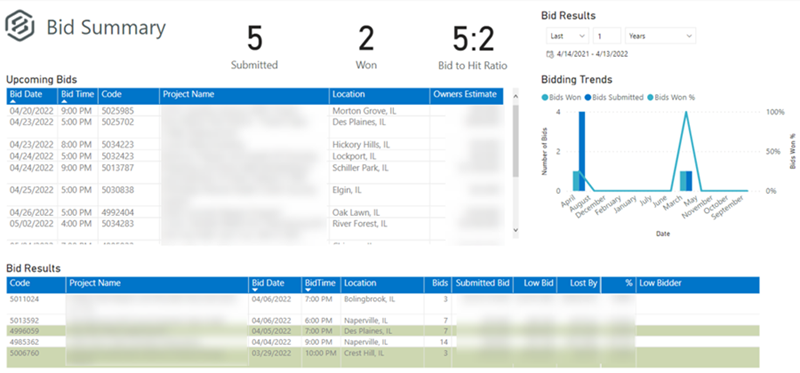This screenshot has width=800, height=373.
Task: Sort Bid Results by Bid Date
Action: tap(276, 285)
